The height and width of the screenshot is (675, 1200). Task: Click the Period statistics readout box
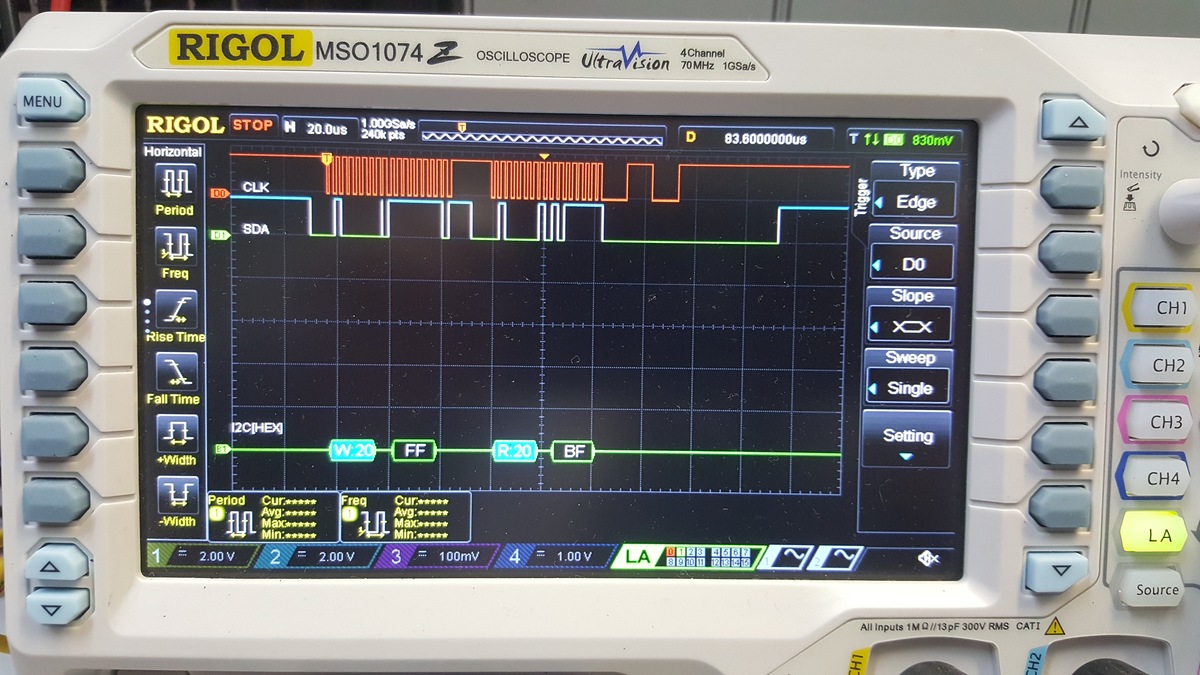[272, 516]
